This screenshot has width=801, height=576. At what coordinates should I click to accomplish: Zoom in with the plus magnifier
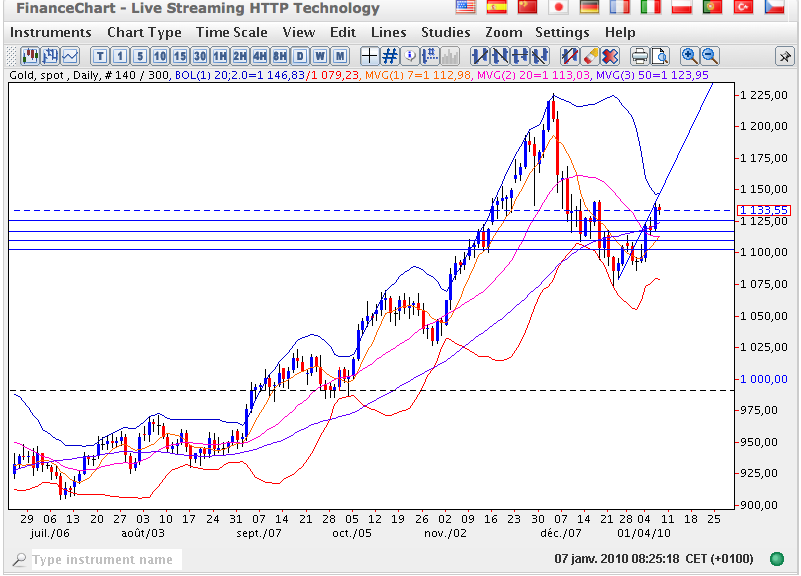(x=689, y=55)
